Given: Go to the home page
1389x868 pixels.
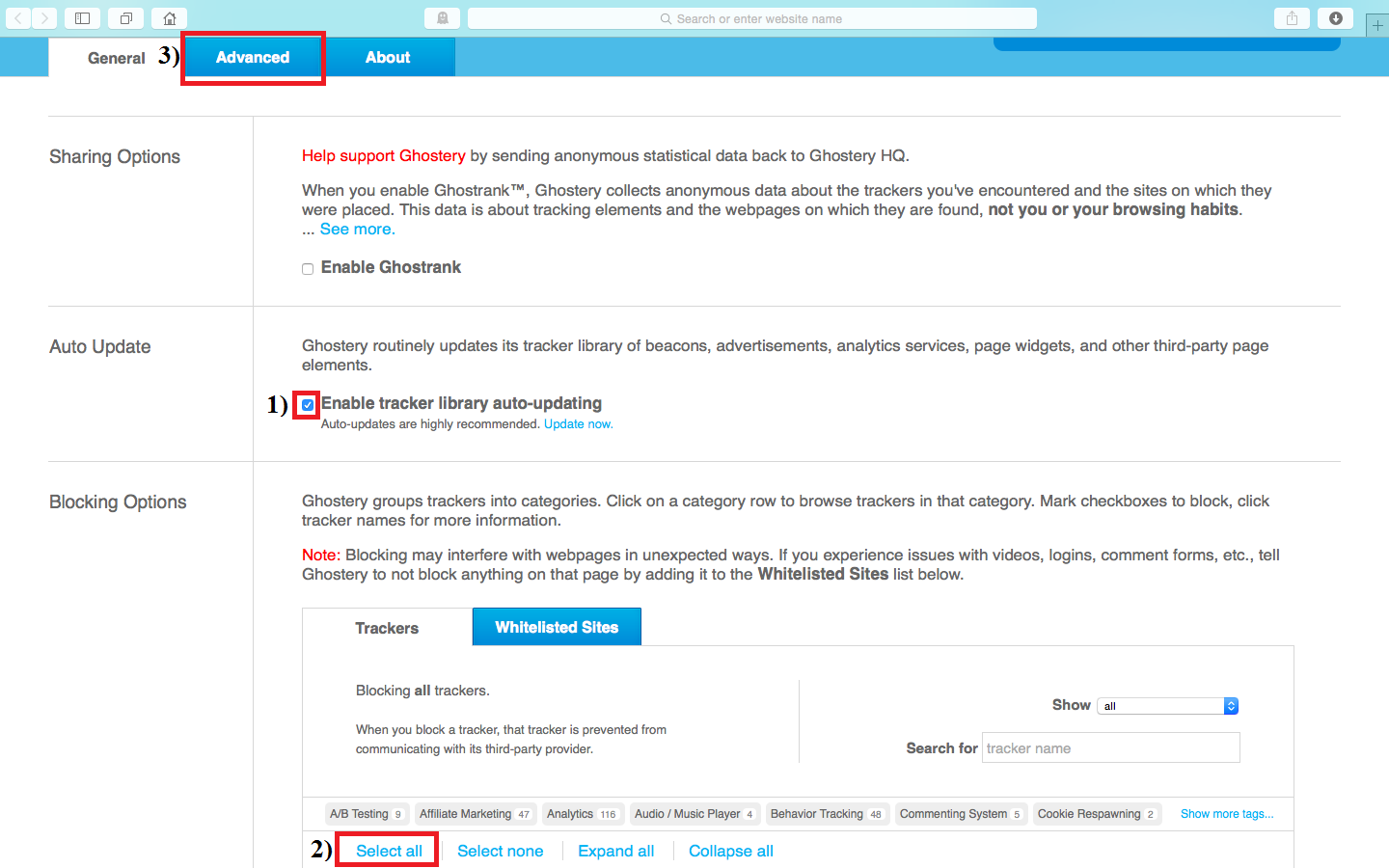Looking at the screenshot, I should [170, 18].
